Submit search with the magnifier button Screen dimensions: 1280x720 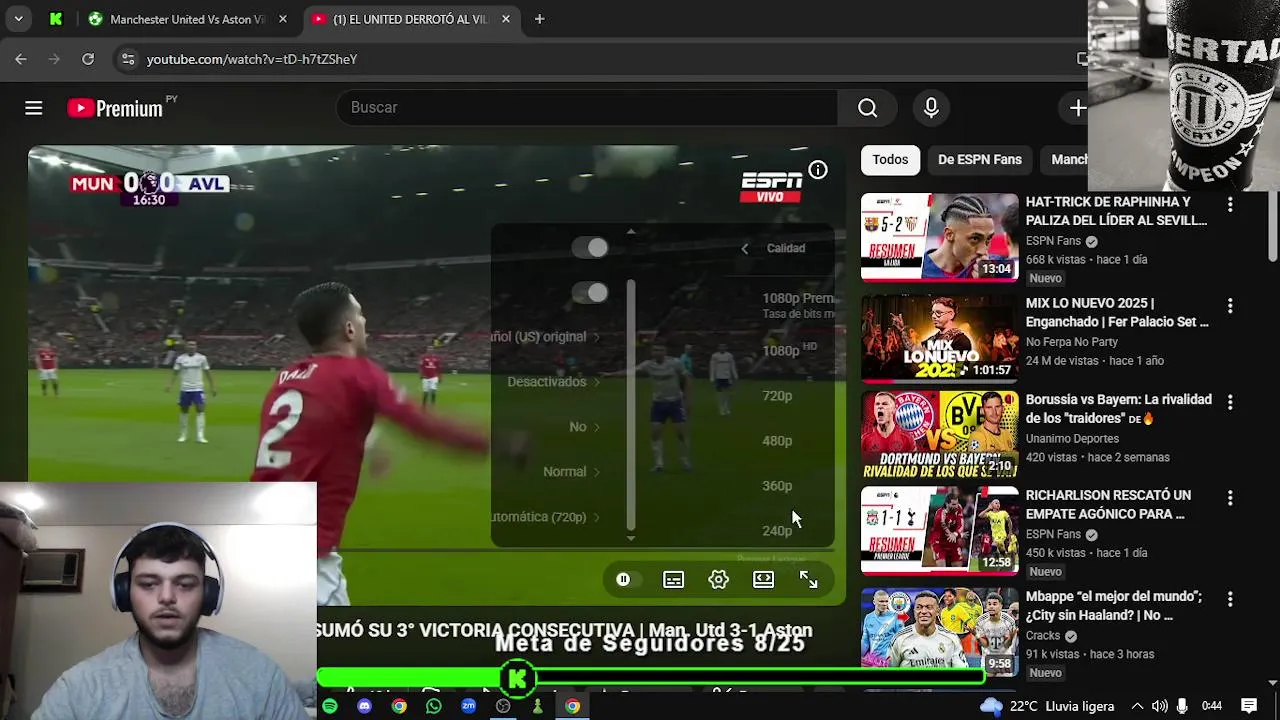[867, 108]
